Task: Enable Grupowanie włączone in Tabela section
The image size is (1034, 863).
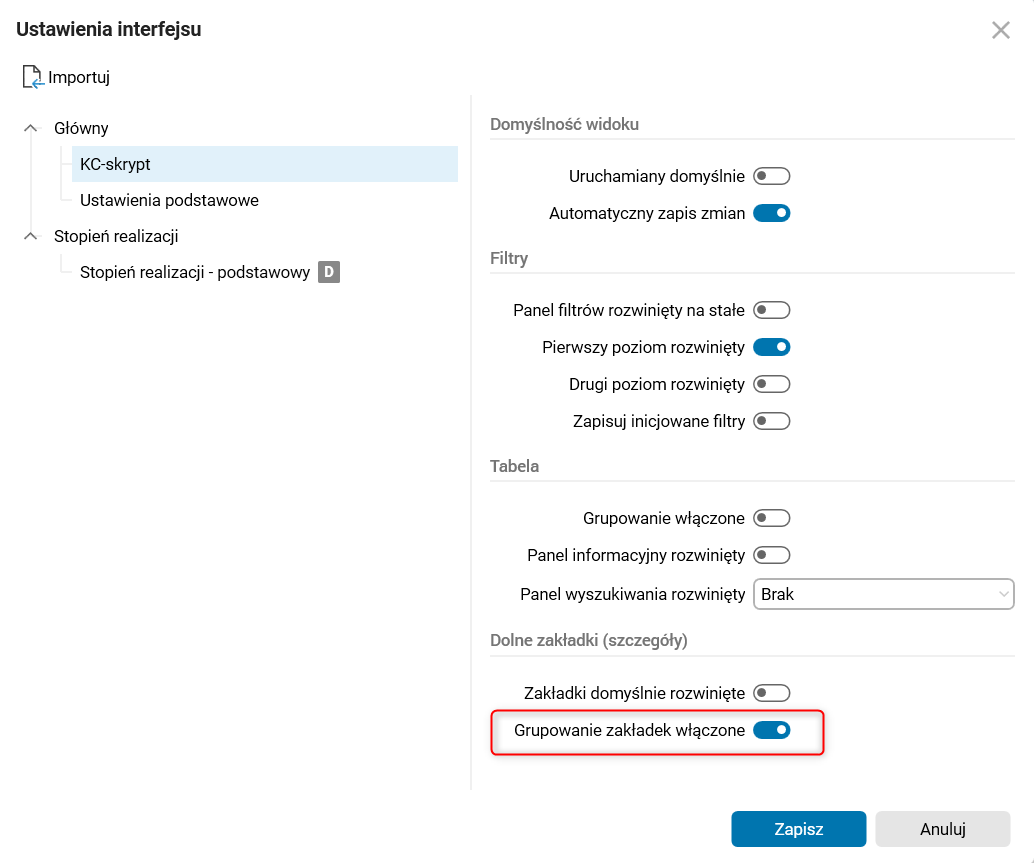Action: pos(771,519)
